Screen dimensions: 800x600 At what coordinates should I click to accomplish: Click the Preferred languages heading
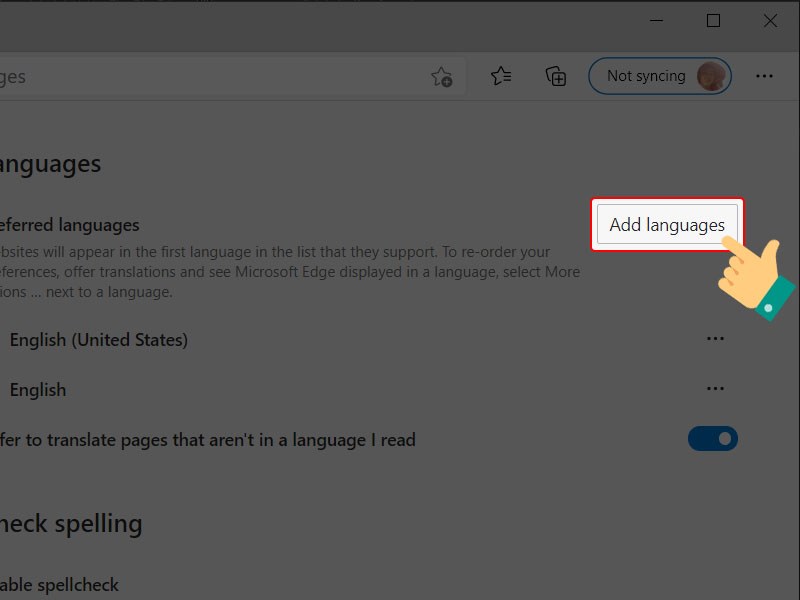[x=69, y=225]
